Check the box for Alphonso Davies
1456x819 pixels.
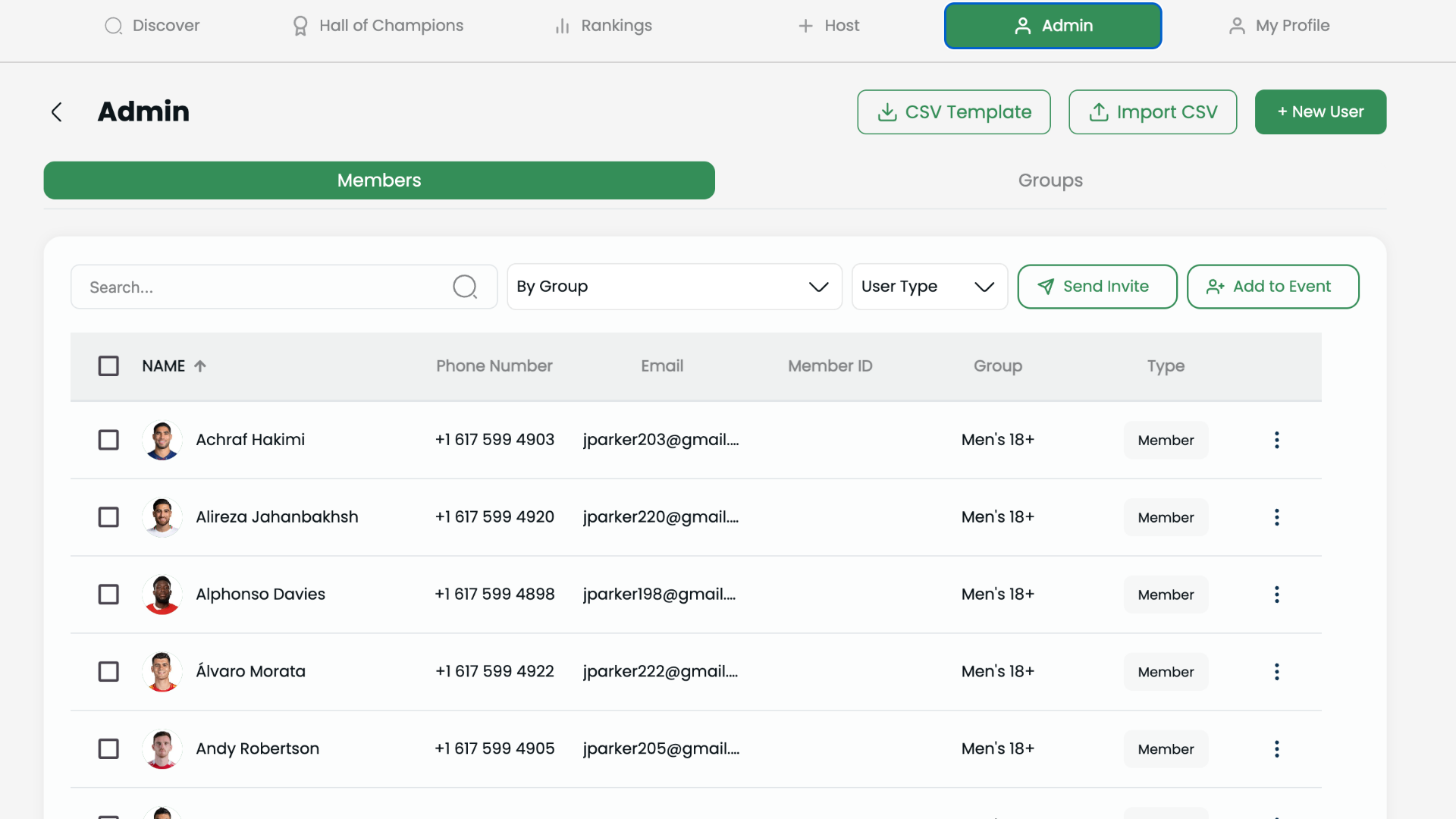pyautogui.click(x=108, y=595)
